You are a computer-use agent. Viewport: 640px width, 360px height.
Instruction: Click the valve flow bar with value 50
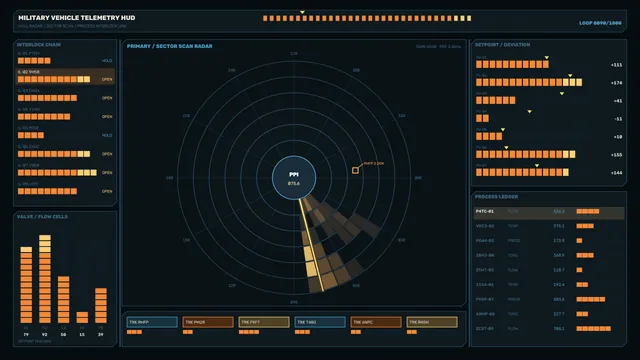click(x=64, y=300)
